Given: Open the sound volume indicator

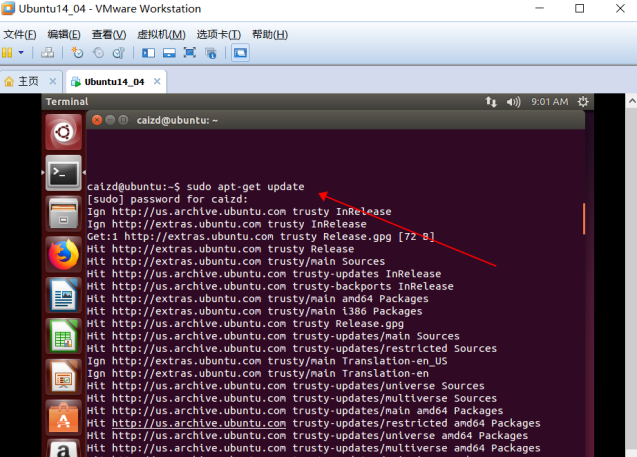Looking at the screenshot, I should (513, 102).
